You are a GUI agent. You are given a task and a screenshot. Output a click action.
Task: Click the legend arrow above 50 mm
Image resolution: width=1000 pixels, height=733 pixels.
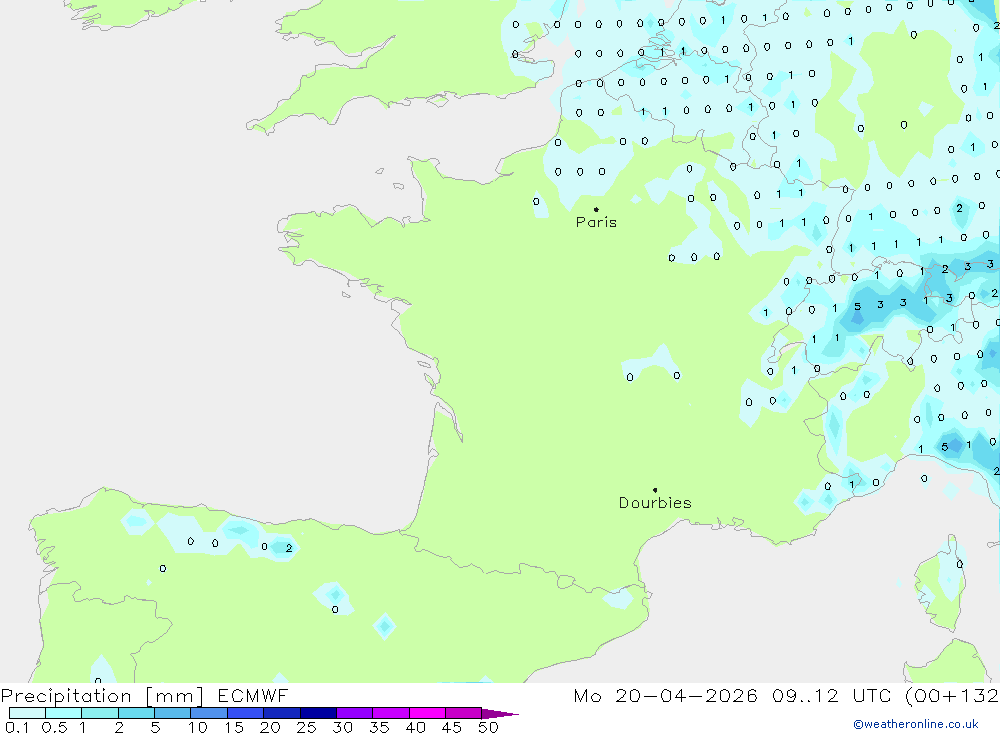(500, 714)
